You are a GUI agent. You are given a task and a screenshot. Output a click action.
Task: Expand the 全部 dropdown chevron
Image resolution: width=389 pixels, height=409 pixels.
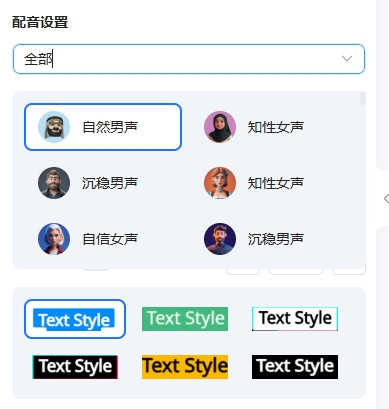(x=347, y=59)
